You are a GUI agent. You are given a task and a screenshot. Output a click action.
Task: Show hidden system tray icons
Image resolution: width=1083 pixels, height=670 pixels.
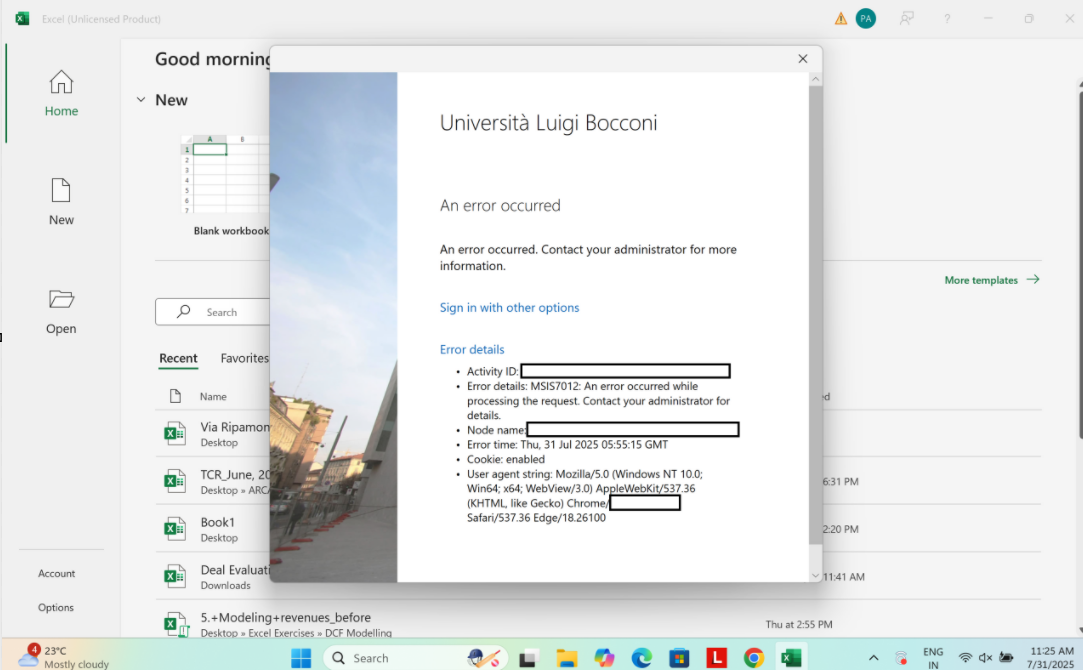[x=873, y=658]
